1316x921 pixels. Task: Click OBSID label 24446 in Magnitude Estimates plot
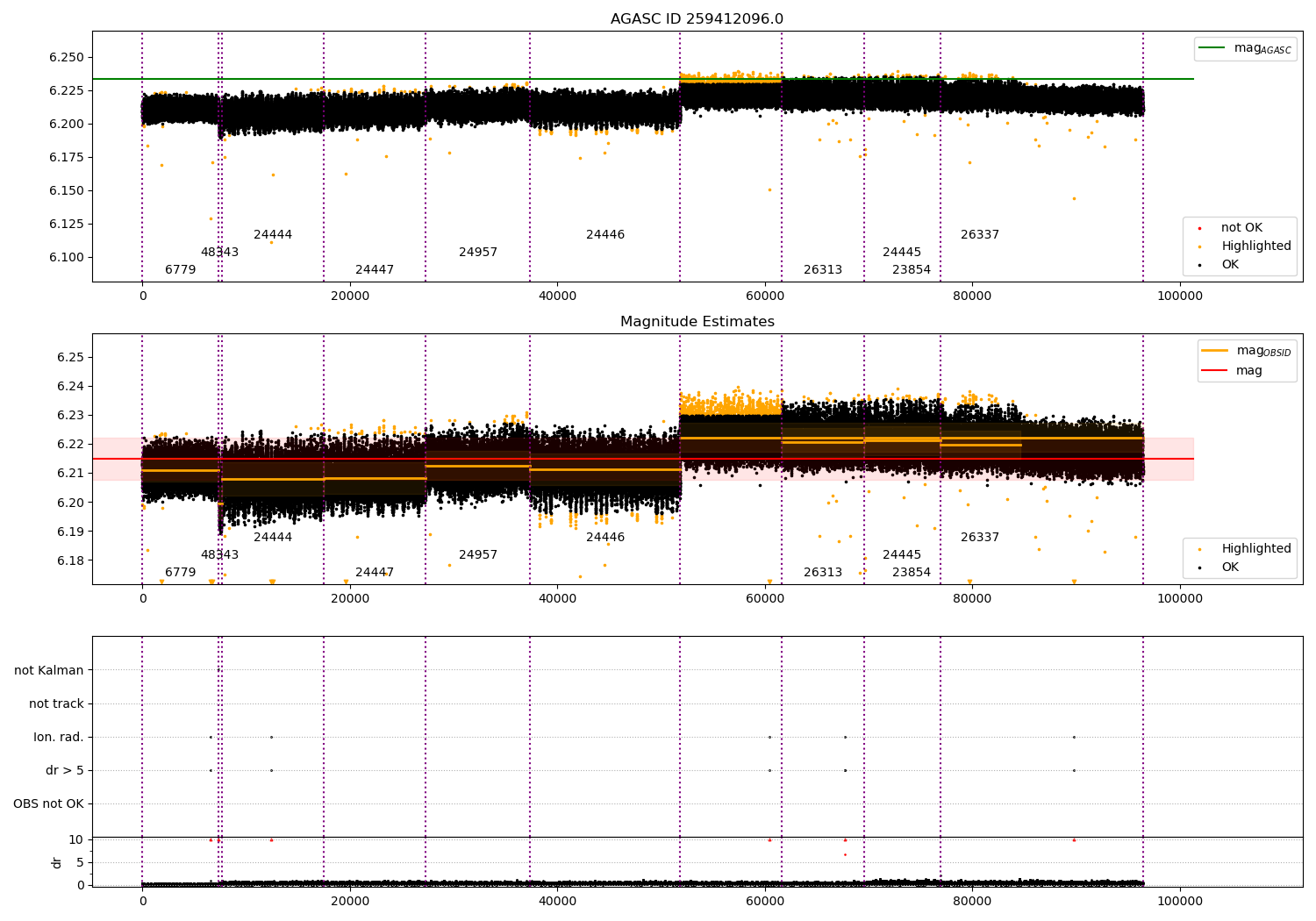point(605,538)
